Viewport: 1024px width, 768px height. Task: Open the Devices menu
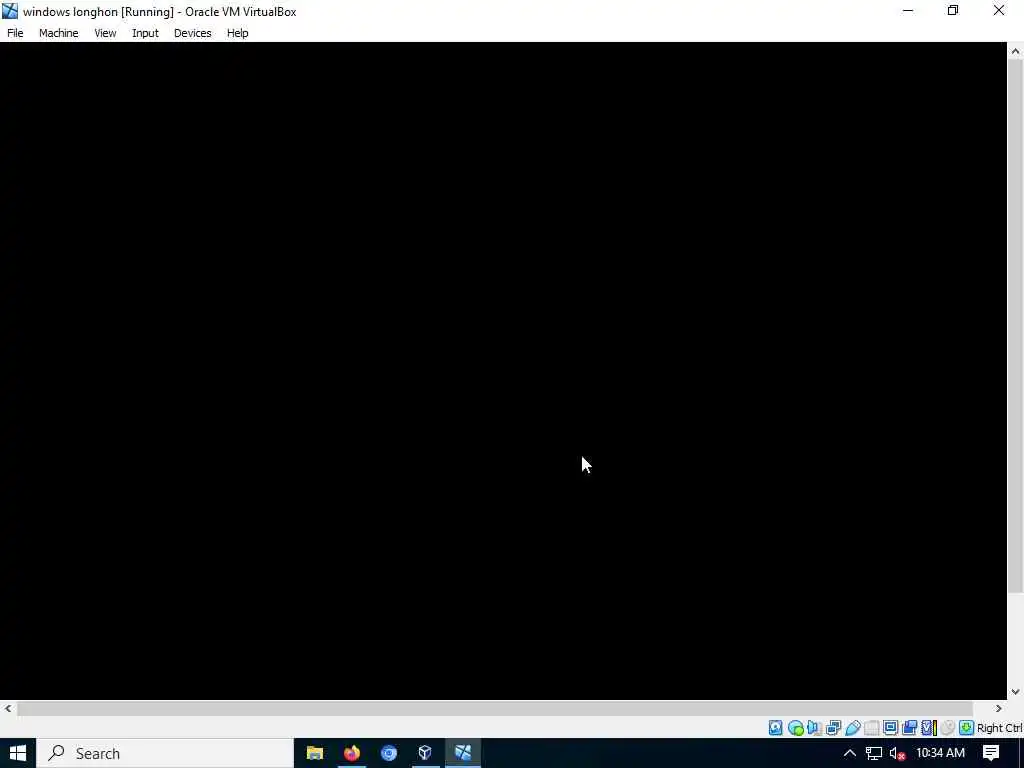[x=193, y=33]
